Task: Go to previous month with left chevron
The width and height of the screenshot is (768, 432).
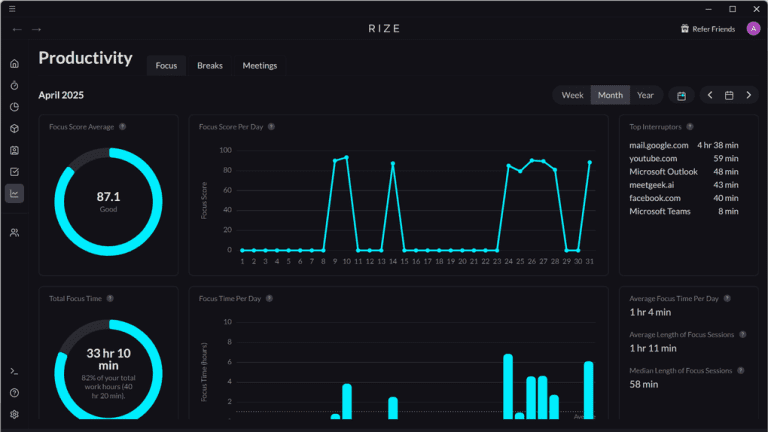Action: point(710,95)
